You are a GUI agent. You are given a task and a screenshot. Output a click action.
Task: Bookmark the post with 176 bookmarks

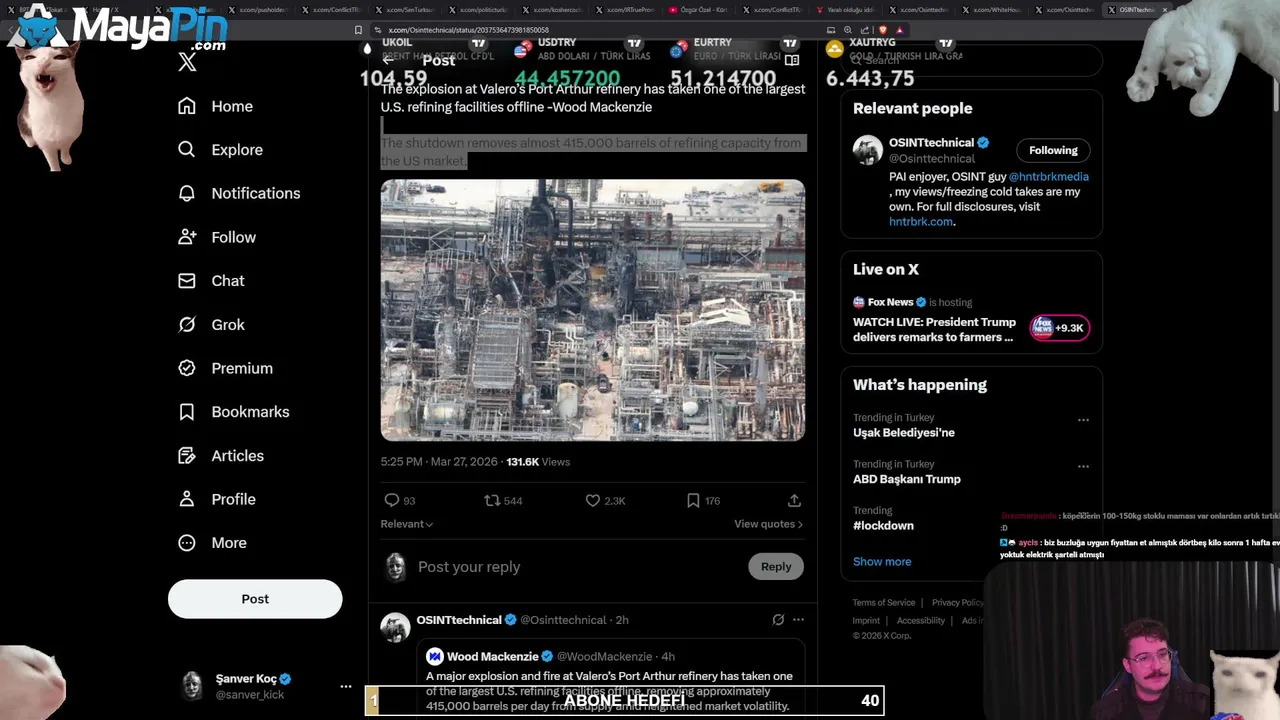click(702, 500)
